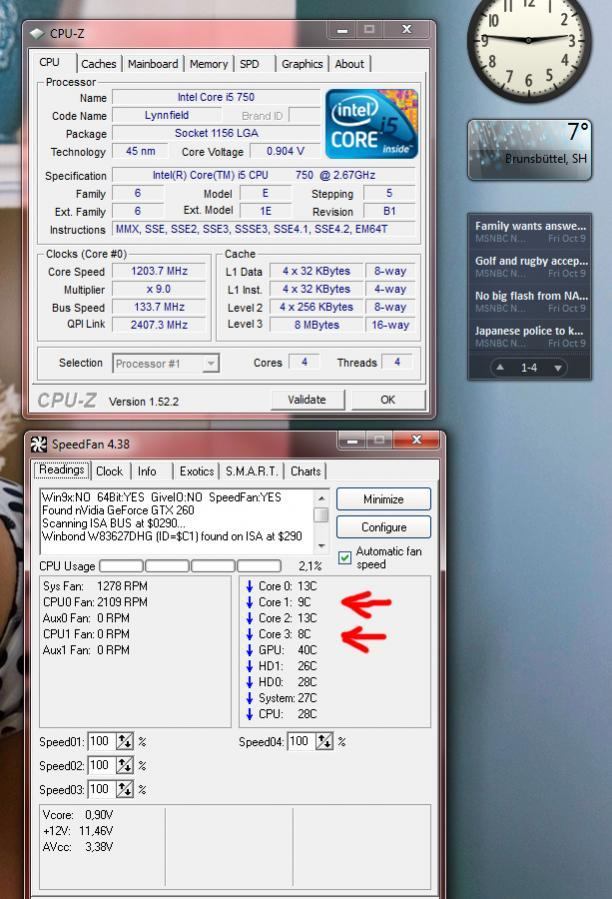
Task: Open the Brunsbüttel weather gadget
Action: 529,150
